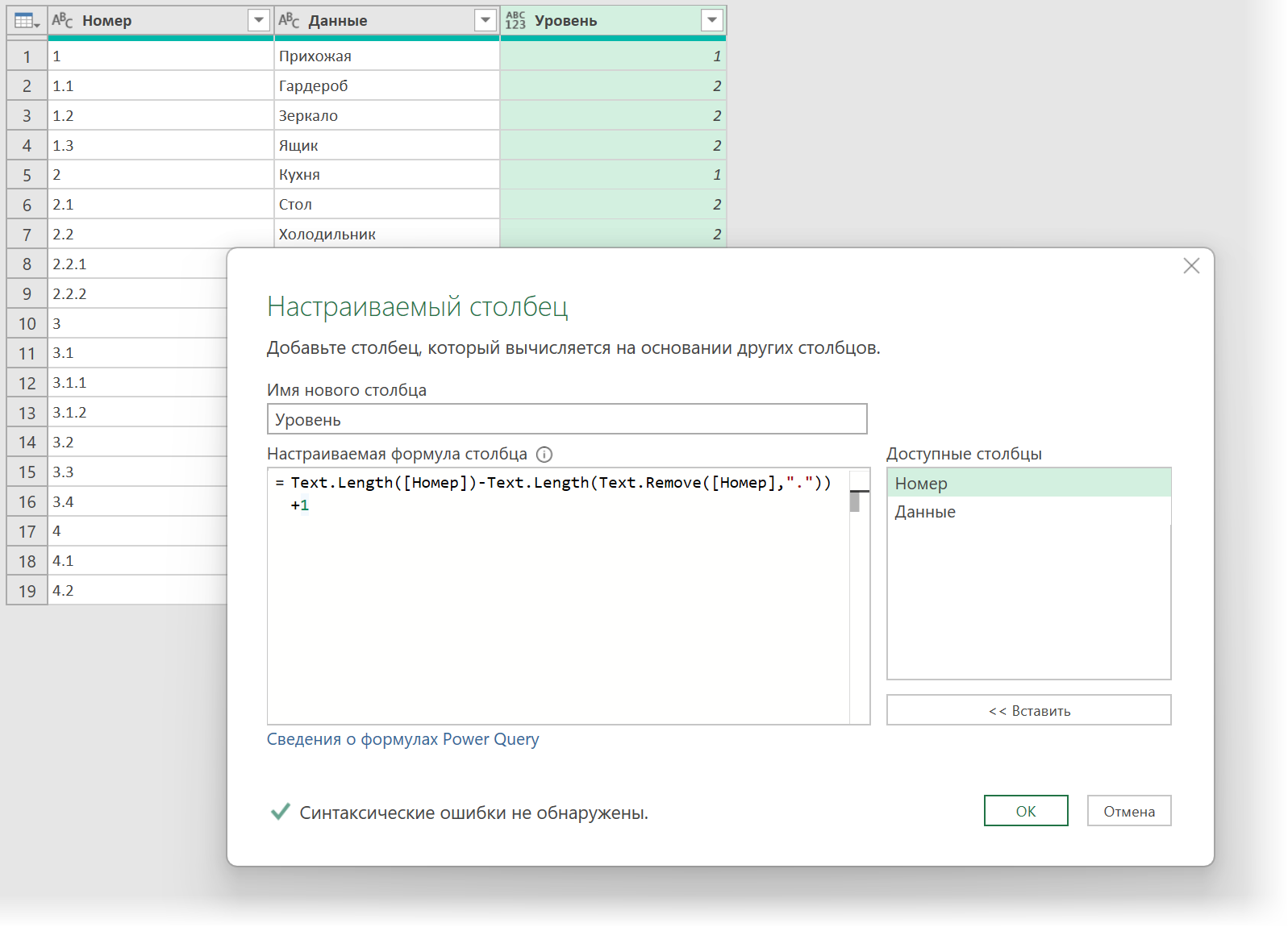
Task: Click the Отмена button
Action: coord(1129,811)
